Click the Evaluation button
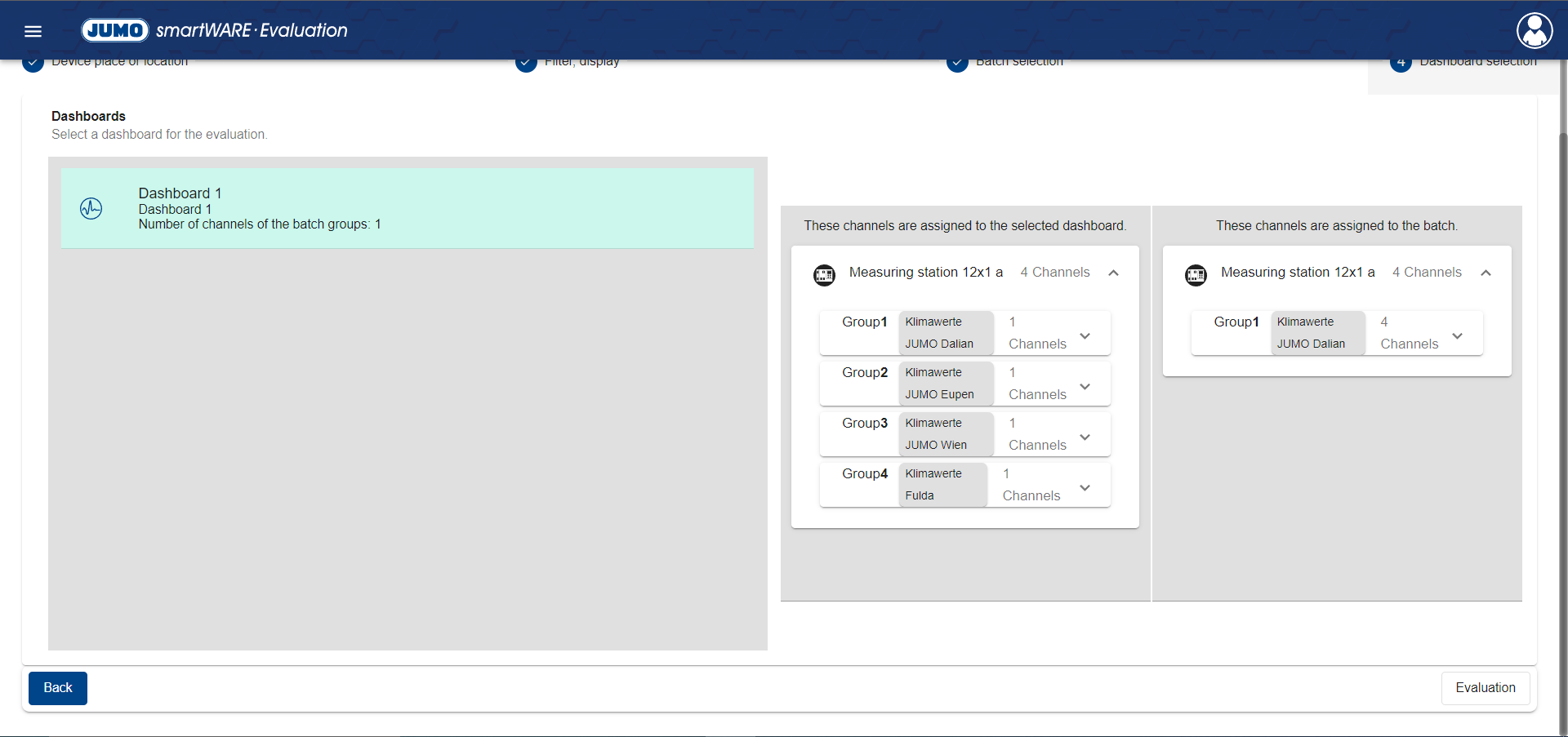The image size is (1568, 737). [1485, 687]
